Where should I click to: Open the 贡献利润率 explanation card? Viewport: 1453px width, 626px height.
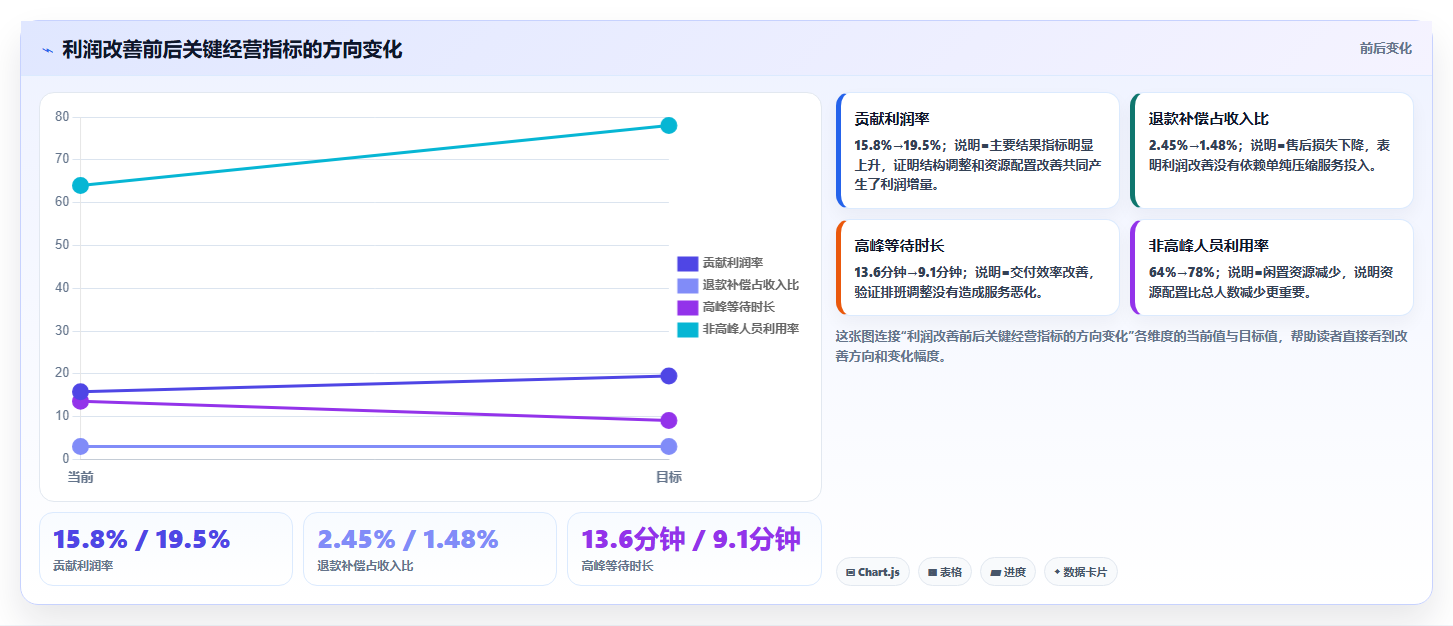point(977,151)
